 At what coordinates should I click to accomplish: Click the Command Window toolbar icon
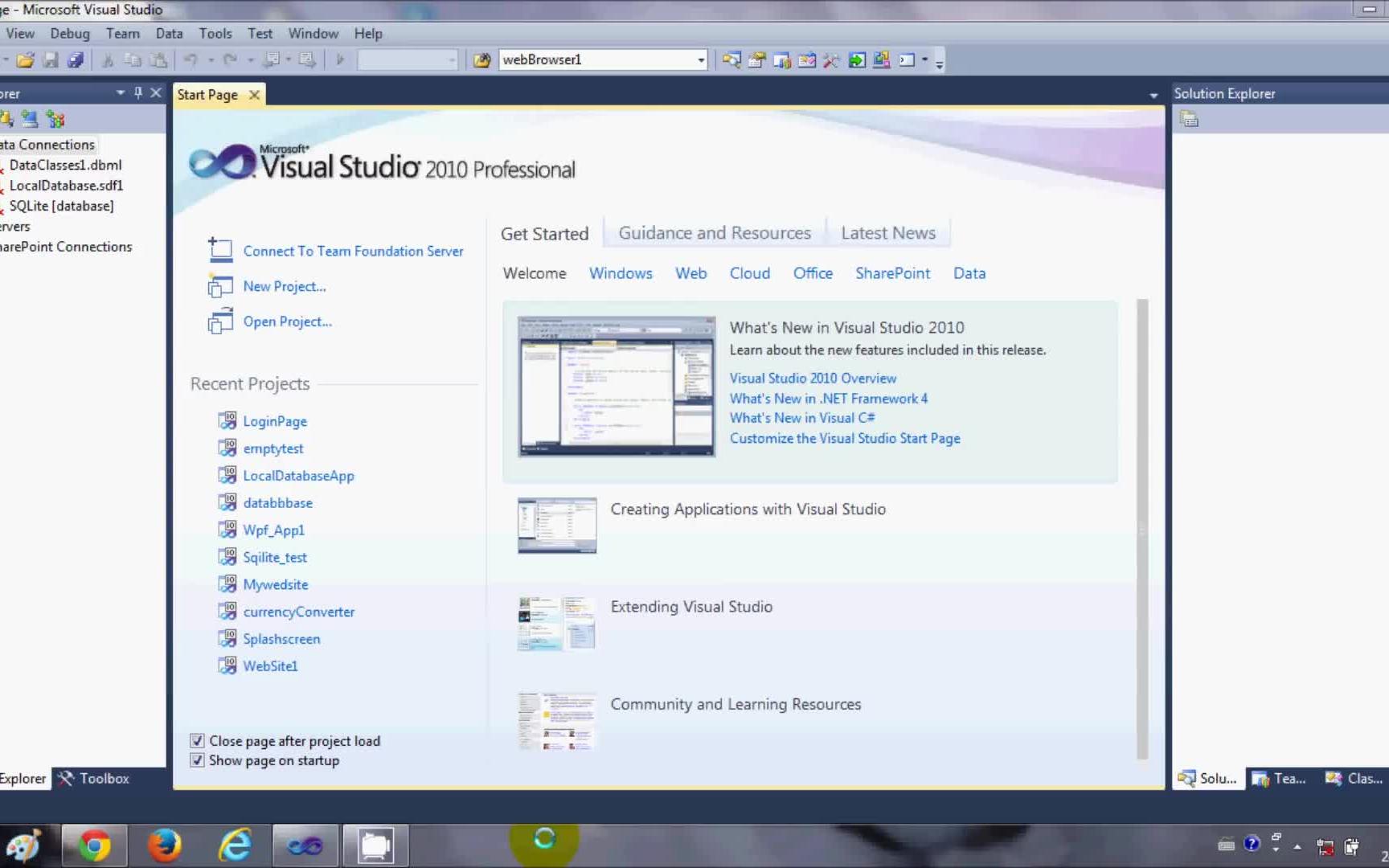907,59
